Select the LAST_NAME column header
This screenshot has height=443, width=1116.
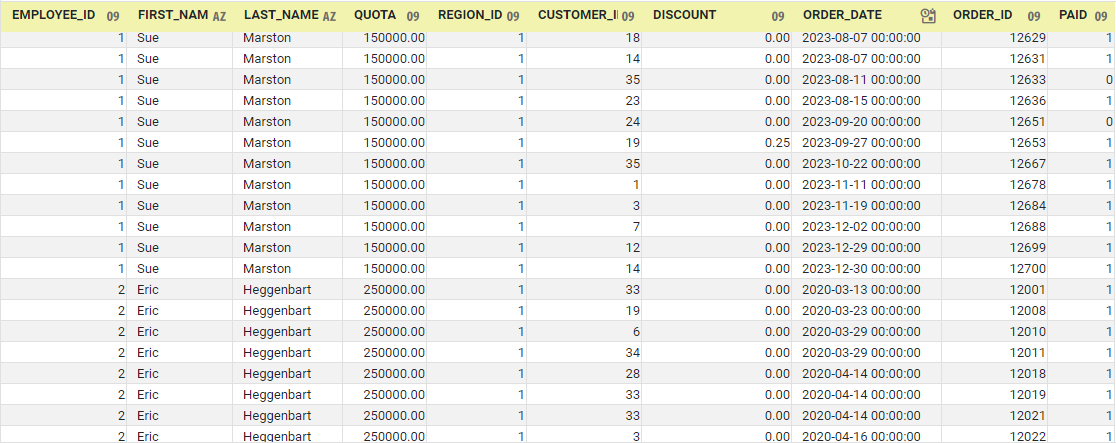281,15
